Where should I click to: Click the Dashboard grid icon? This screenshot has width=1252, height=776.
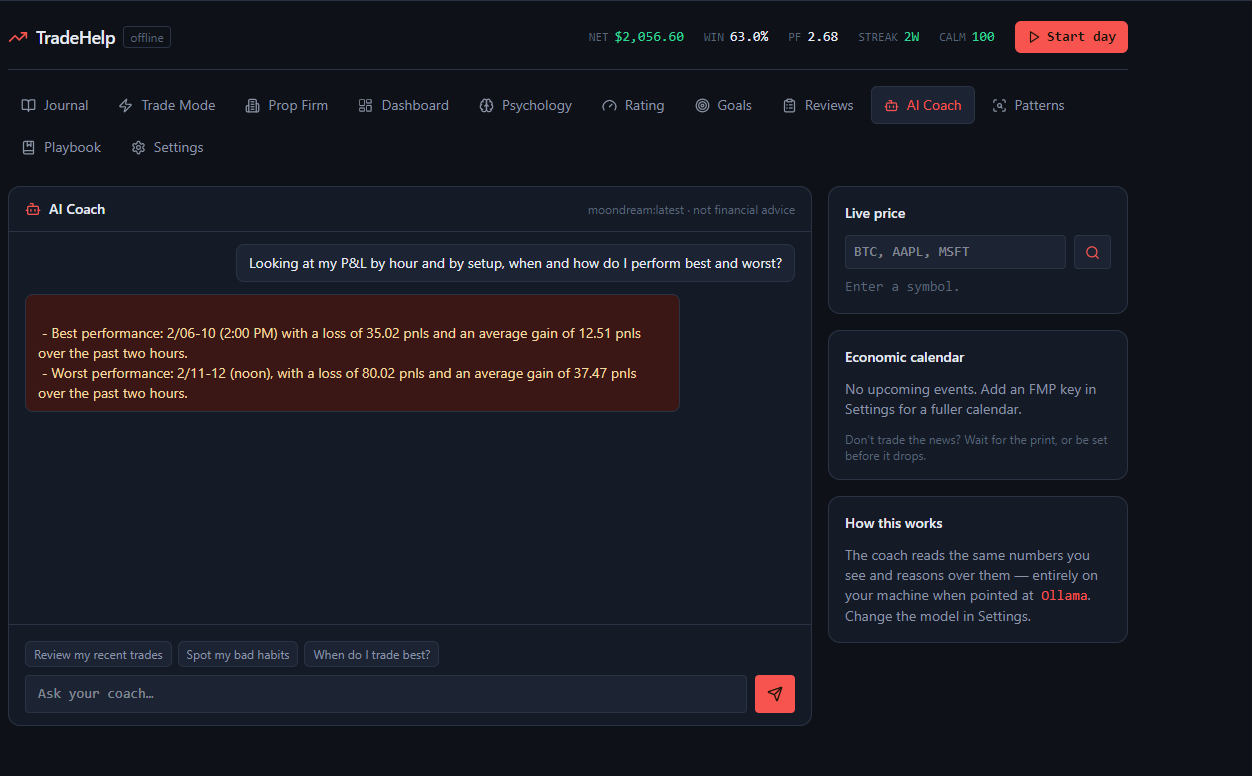[x=365, y=105]
